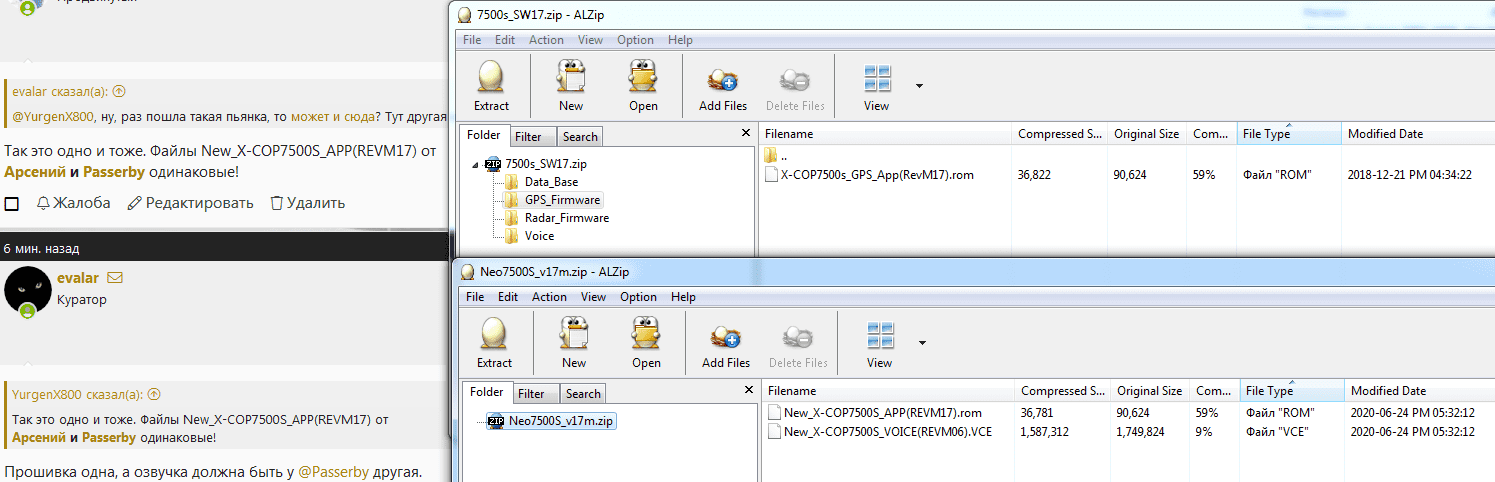Screen dimensions: 1495x482
Task: Sort by File Type in 7500s_SW17.zip window
Action: coord(1288,134)
